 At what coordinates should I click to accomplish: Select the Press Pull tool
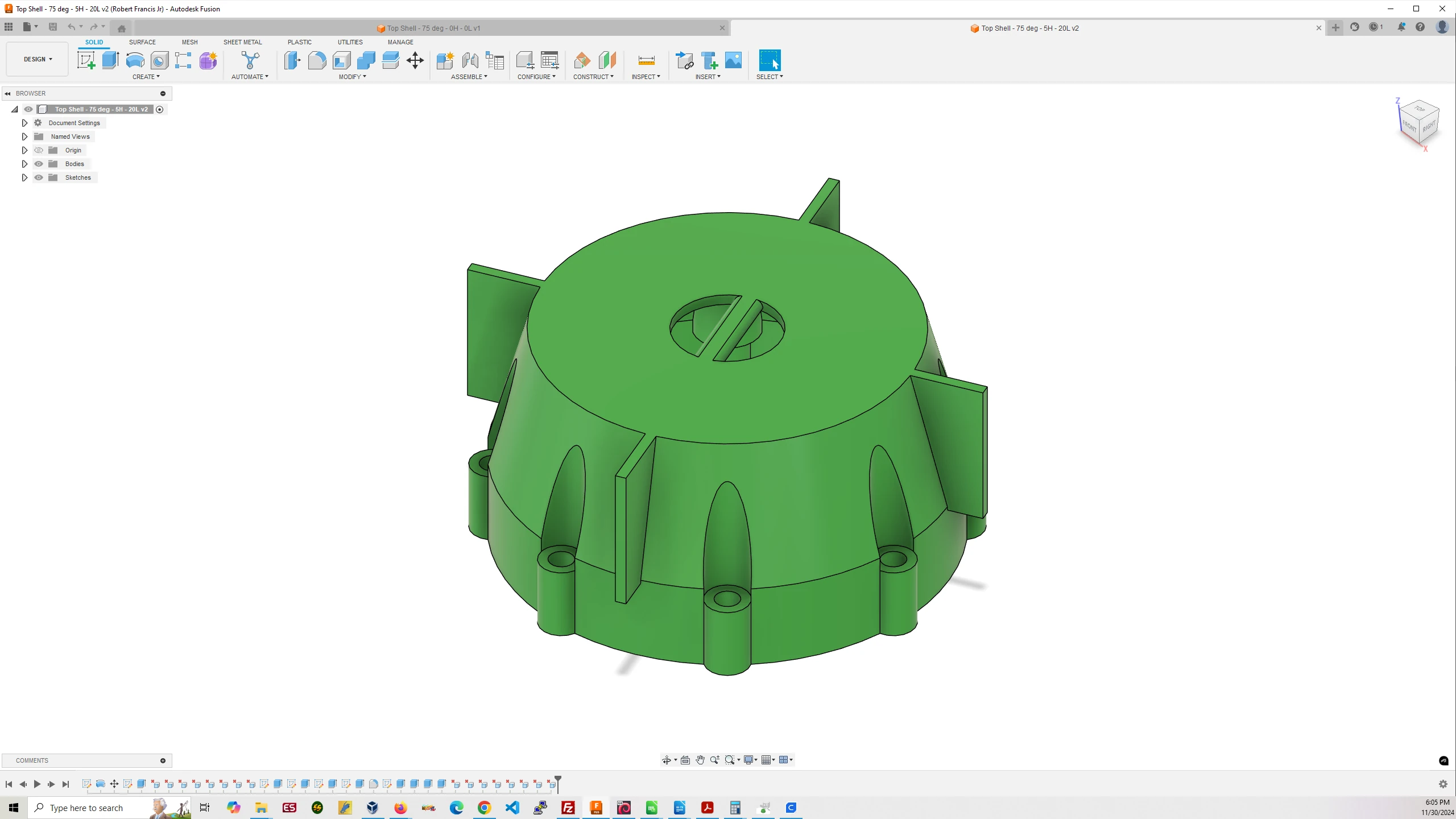tap(292, 60)
